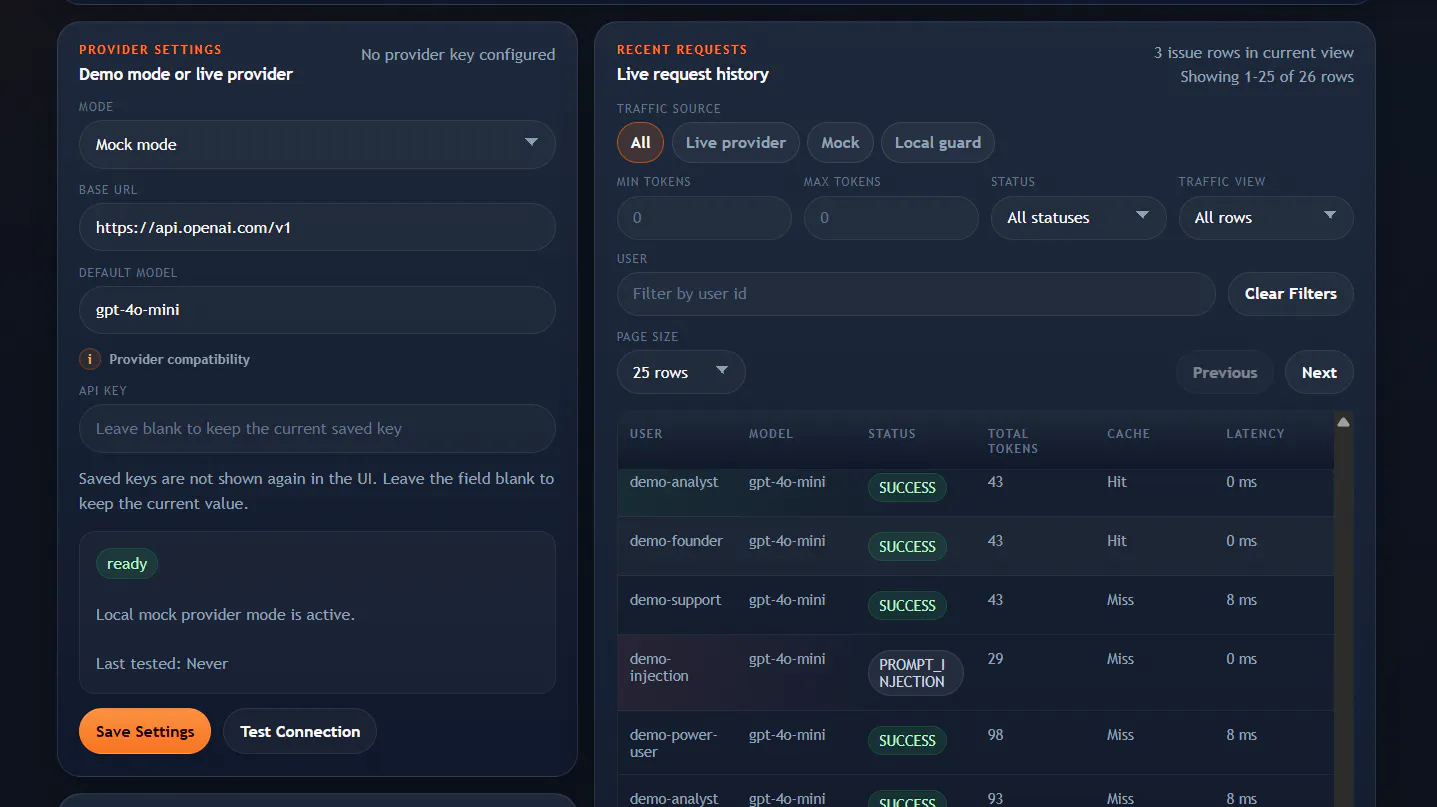Open the Traffic View All rows dropdown
The image size is (1437, 807).
click(1266, 217)
